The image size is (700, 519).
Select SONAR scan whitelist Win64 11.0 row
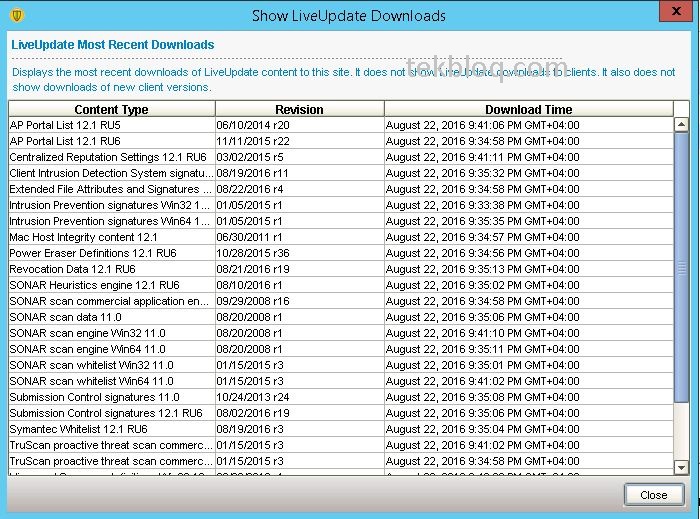pos(341,382)
